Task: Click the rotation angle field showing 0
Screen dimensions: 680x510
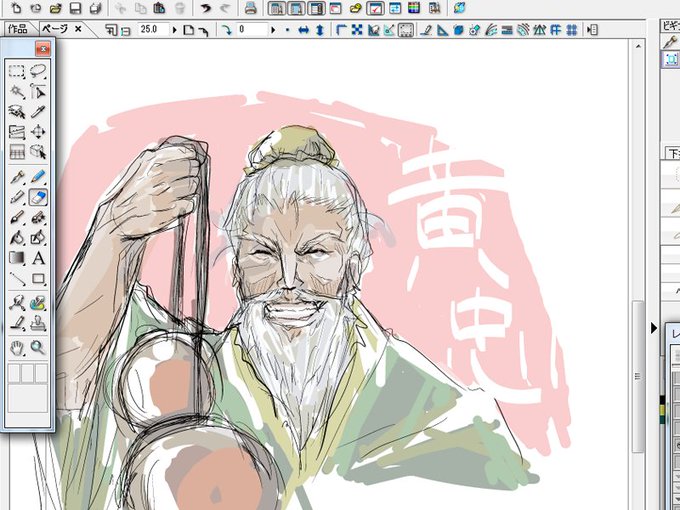Action: coord(253,29)
